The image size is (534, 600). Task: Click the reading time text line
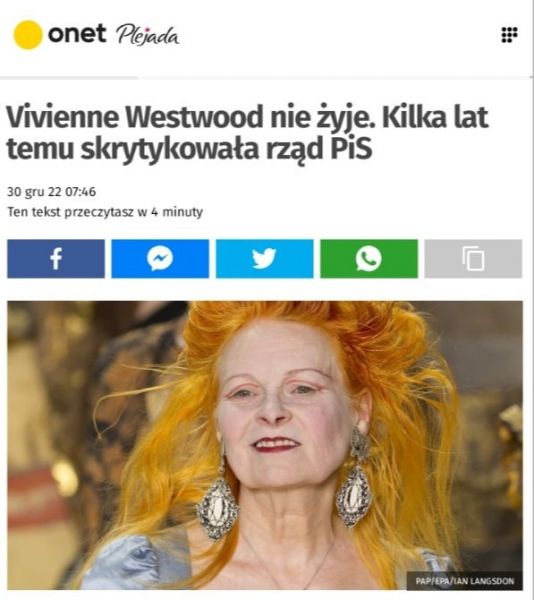105,212
